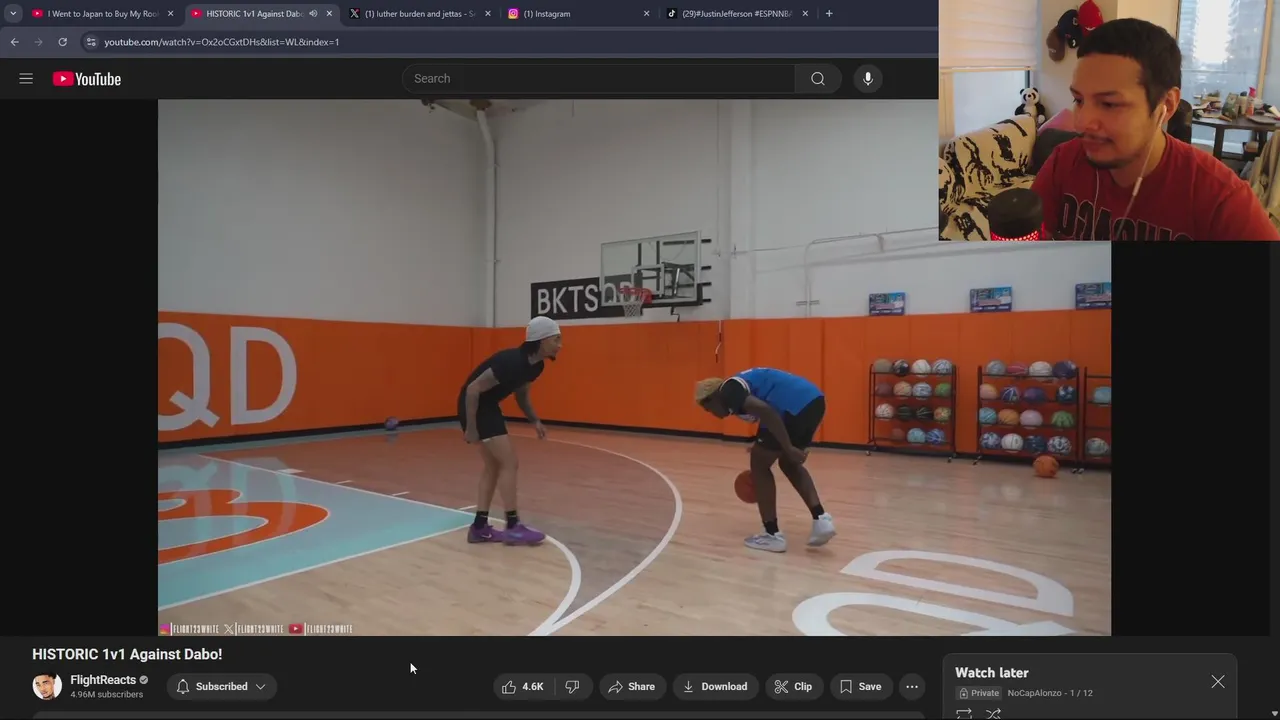This screenshot has width=1280, height=720.
Task: Click the Share button
Action: [631, 687]
